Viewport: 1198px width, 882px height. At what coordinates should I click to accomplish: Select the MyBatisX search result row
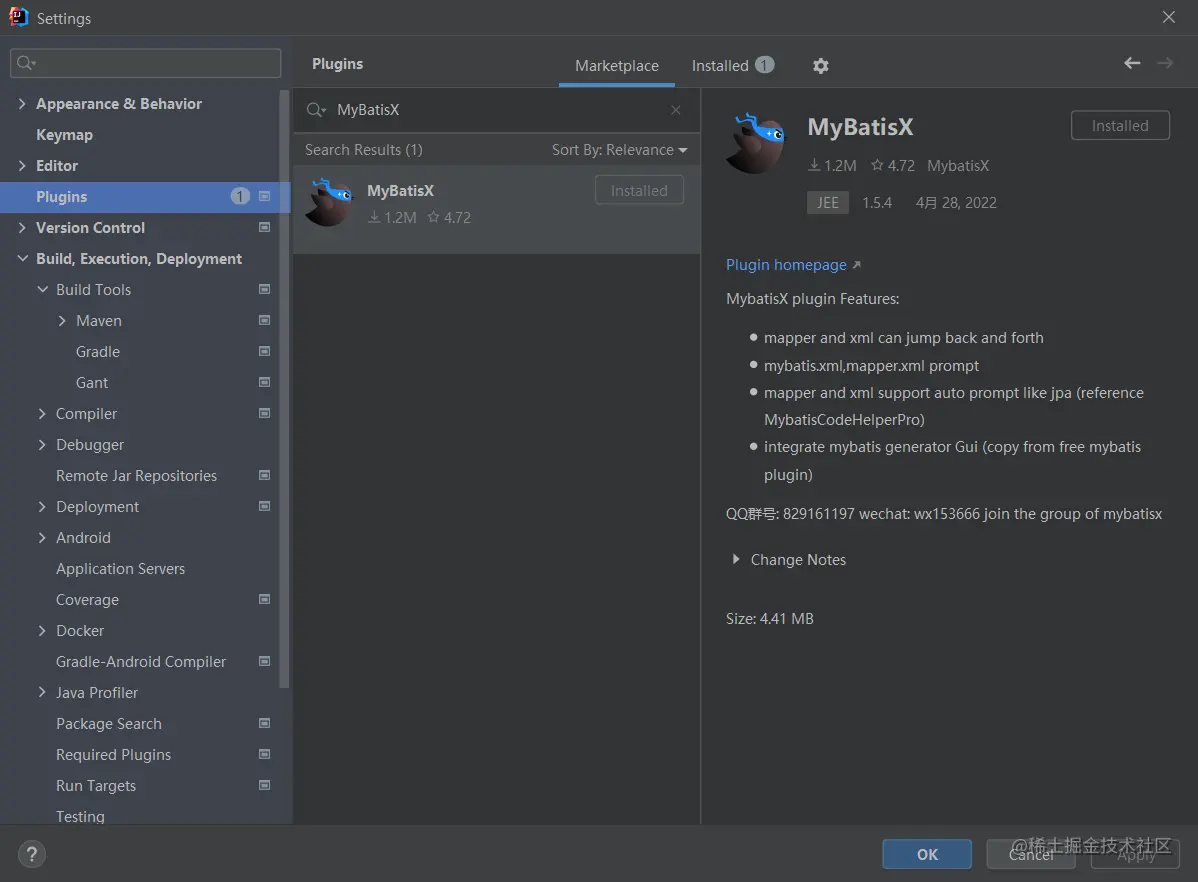coord(497,209)
